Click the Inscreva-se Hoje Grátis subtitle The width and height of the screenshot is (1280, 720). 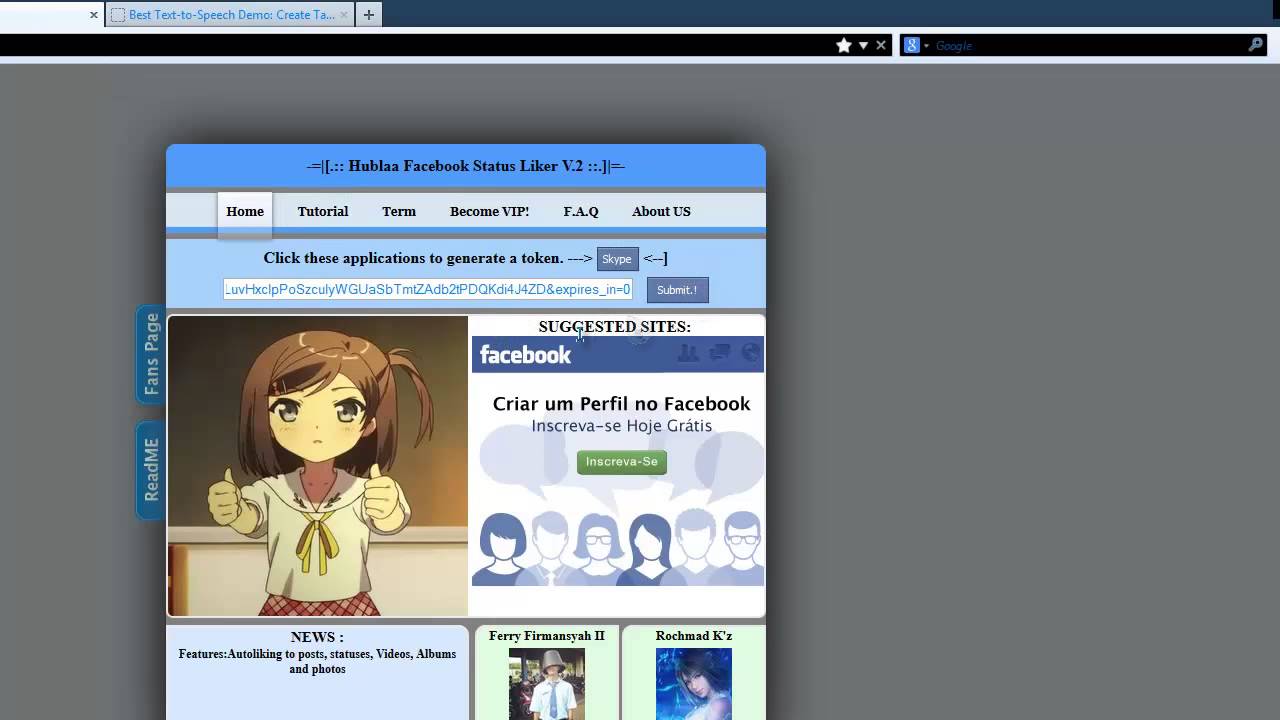[622, 426]
